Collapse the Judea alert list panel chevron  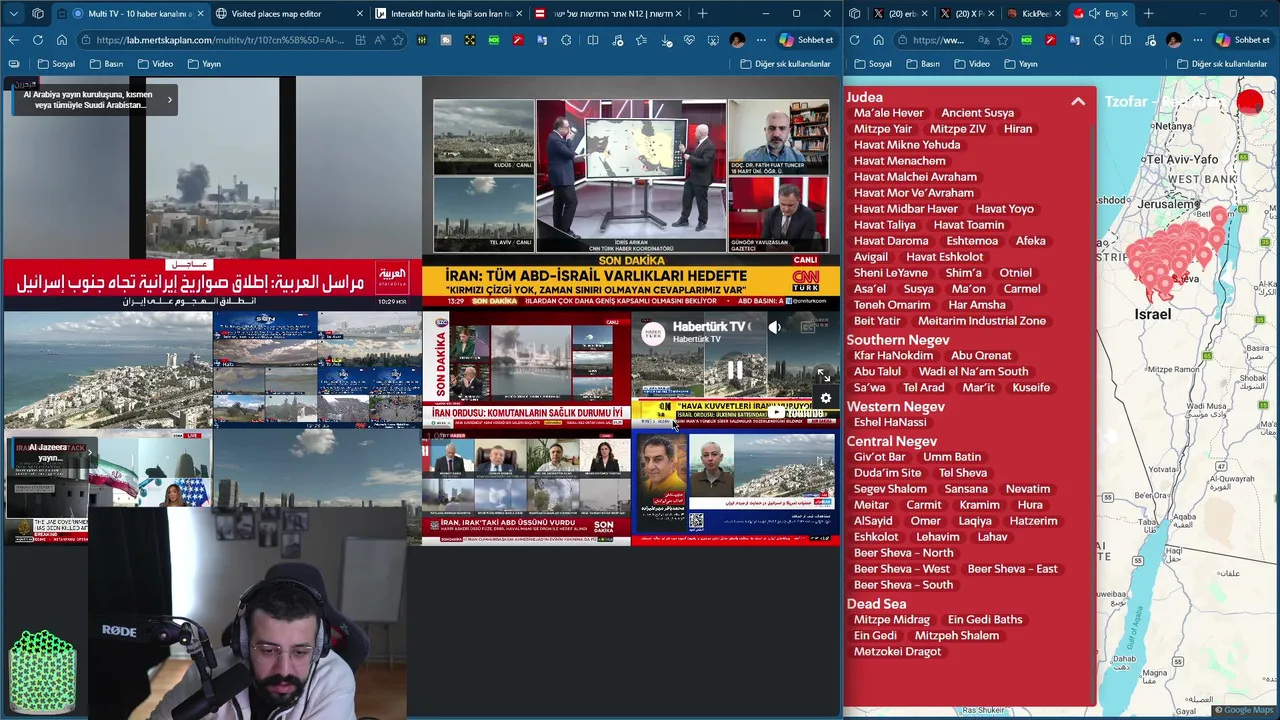(1078, 101)
